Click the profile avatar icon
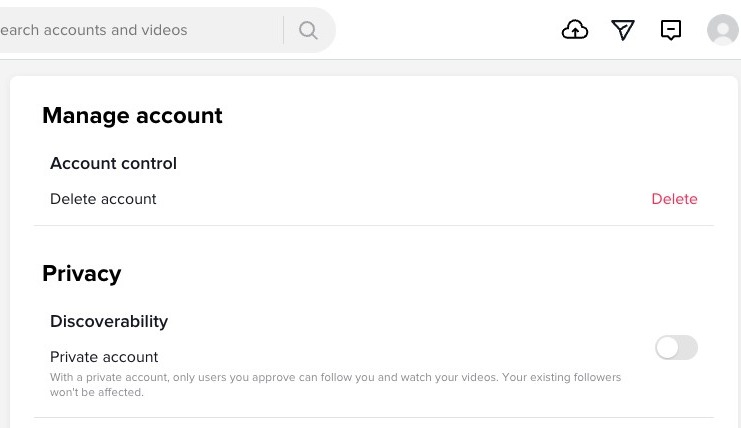Image resolution: width=741 pixels, height=428 pixels. tap(722, 30)
